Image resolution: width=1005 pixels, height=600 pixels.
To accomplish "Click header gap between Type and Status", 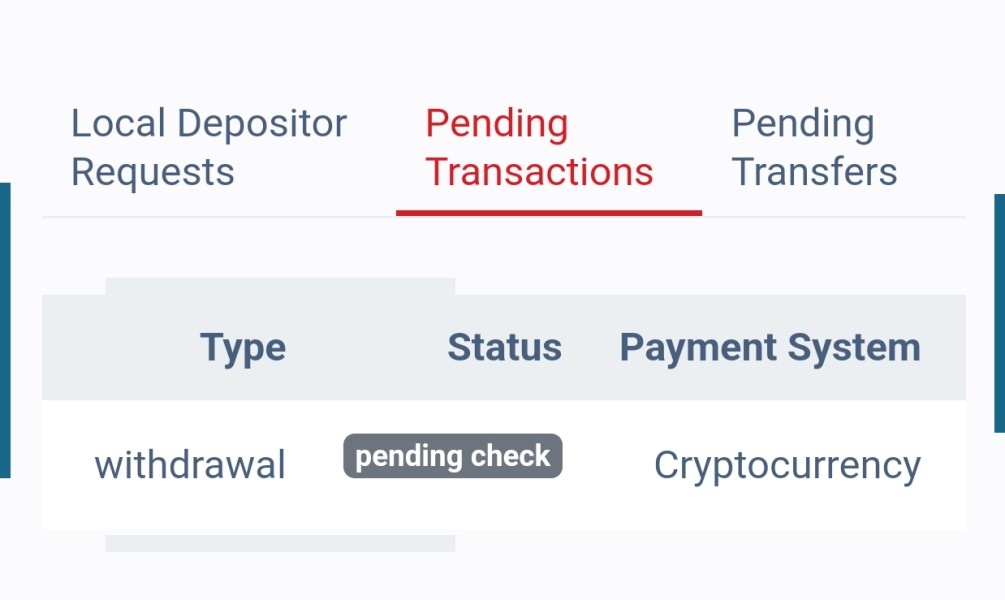I will click(x=365, y=348).
